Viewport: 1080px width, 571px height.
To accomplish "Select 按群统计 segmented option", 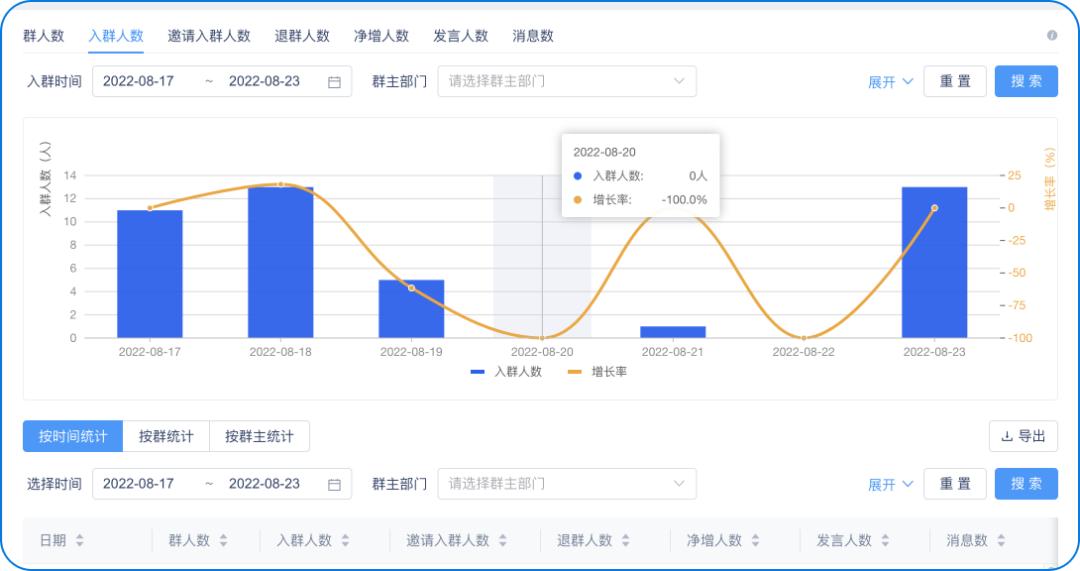I will tap(166, 436).
